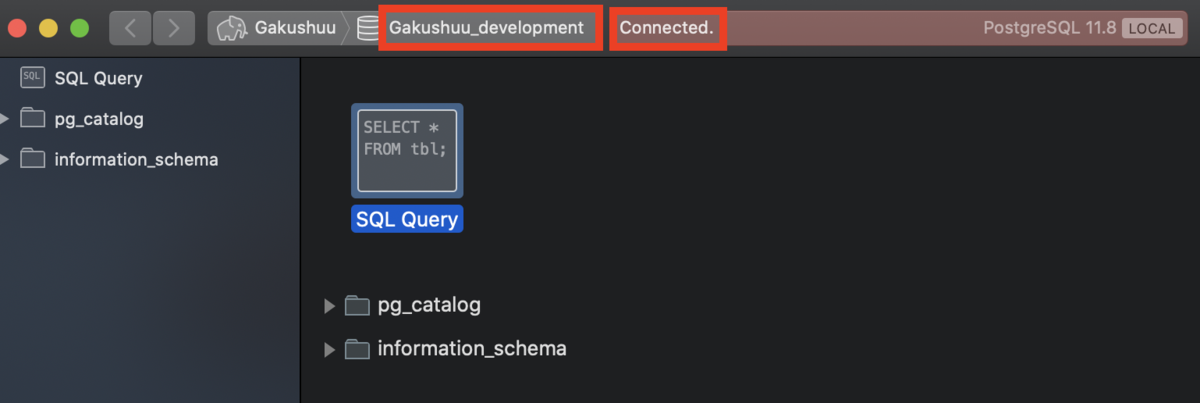
Task: Go back with the left arrow button
Action: pyautogui.click(x=130, y=28)
